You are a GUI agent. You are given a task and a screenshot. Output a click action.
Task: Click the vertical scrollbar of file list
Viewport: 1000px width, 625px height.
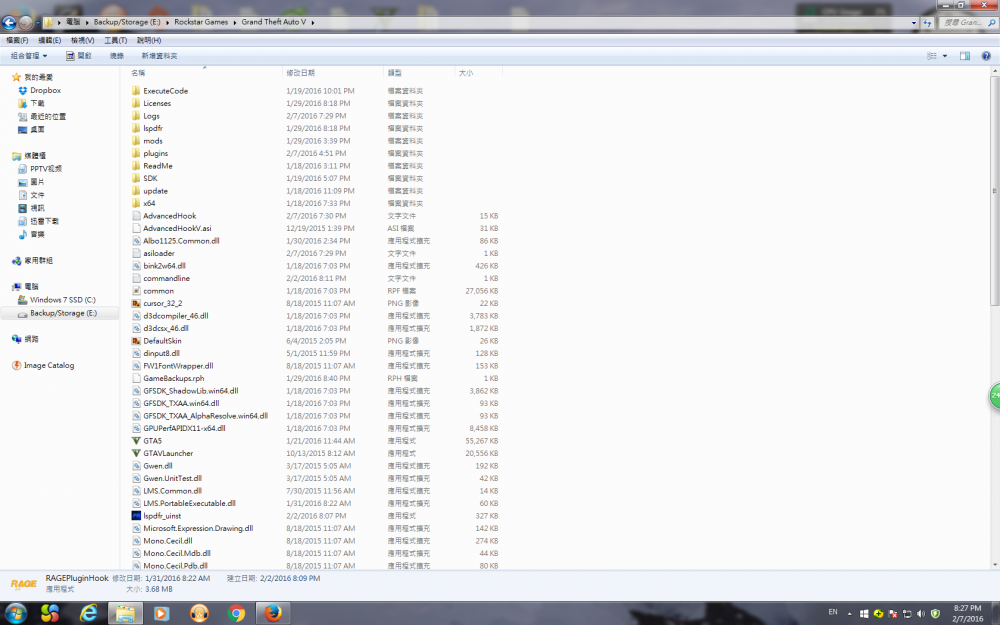pyautogui.click(x=994, y=191)
